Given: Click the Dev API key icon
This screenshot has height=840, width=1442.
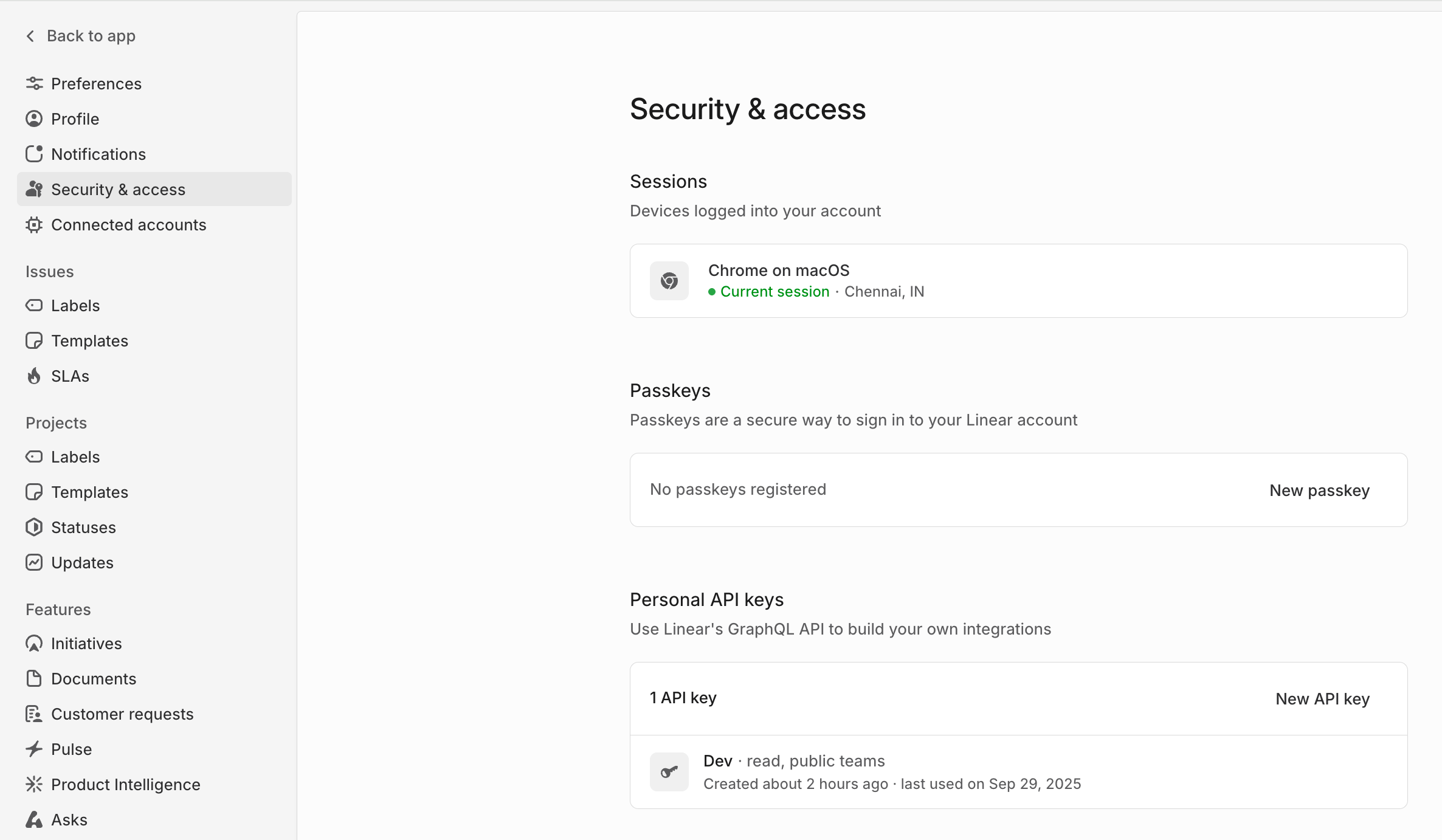Looking at the screenshot, I should tap(669, 772).
